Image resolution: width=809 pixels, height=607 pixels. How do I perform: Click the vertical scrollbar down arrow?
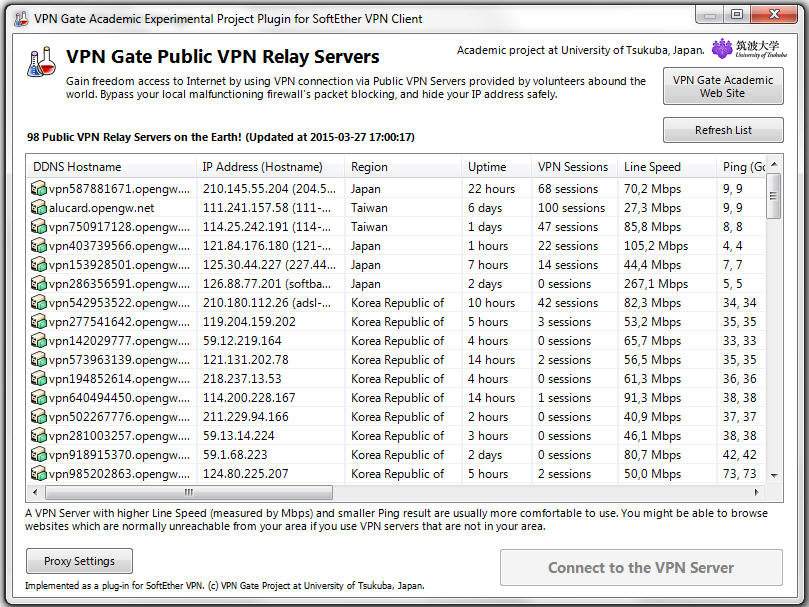(x=774, y=475)
